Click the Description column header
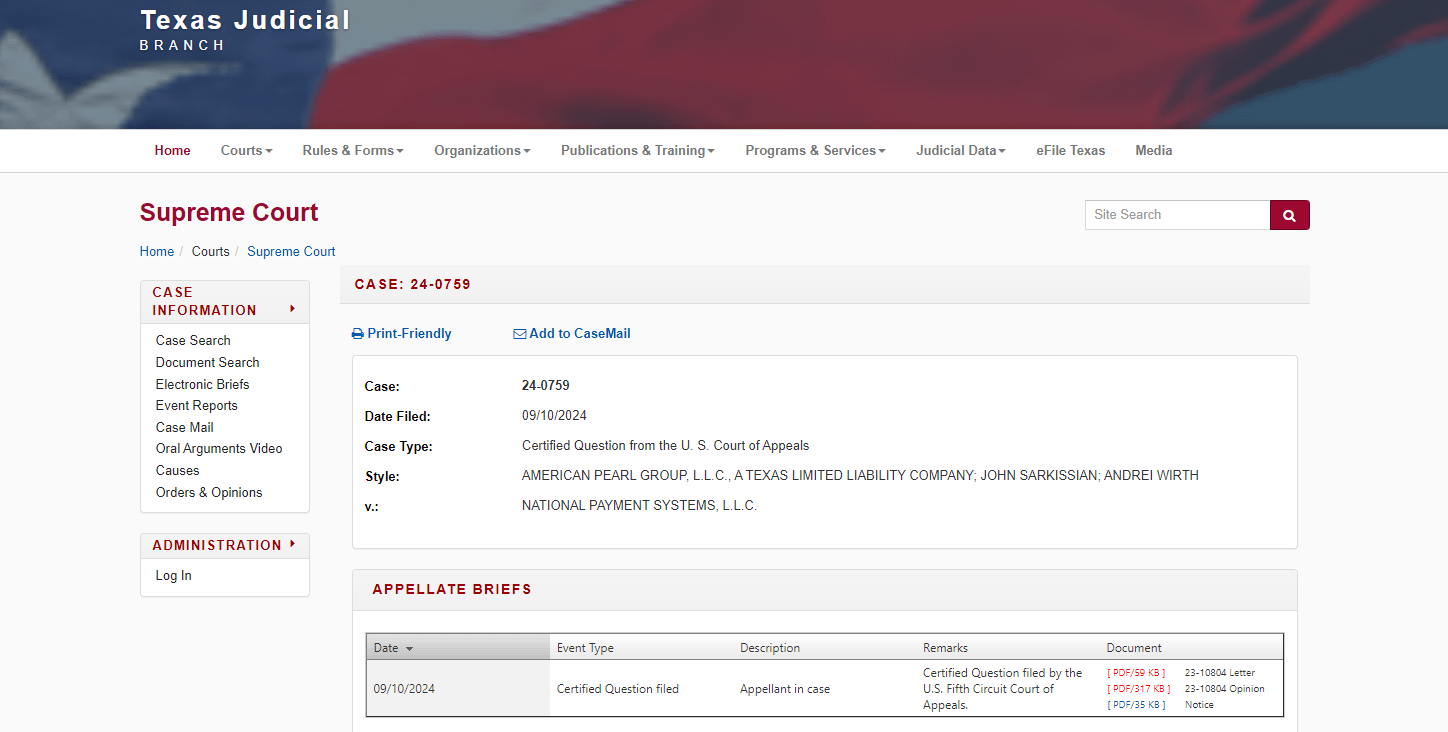This screenshot has width=1448, height=732. tap(770, 648)
